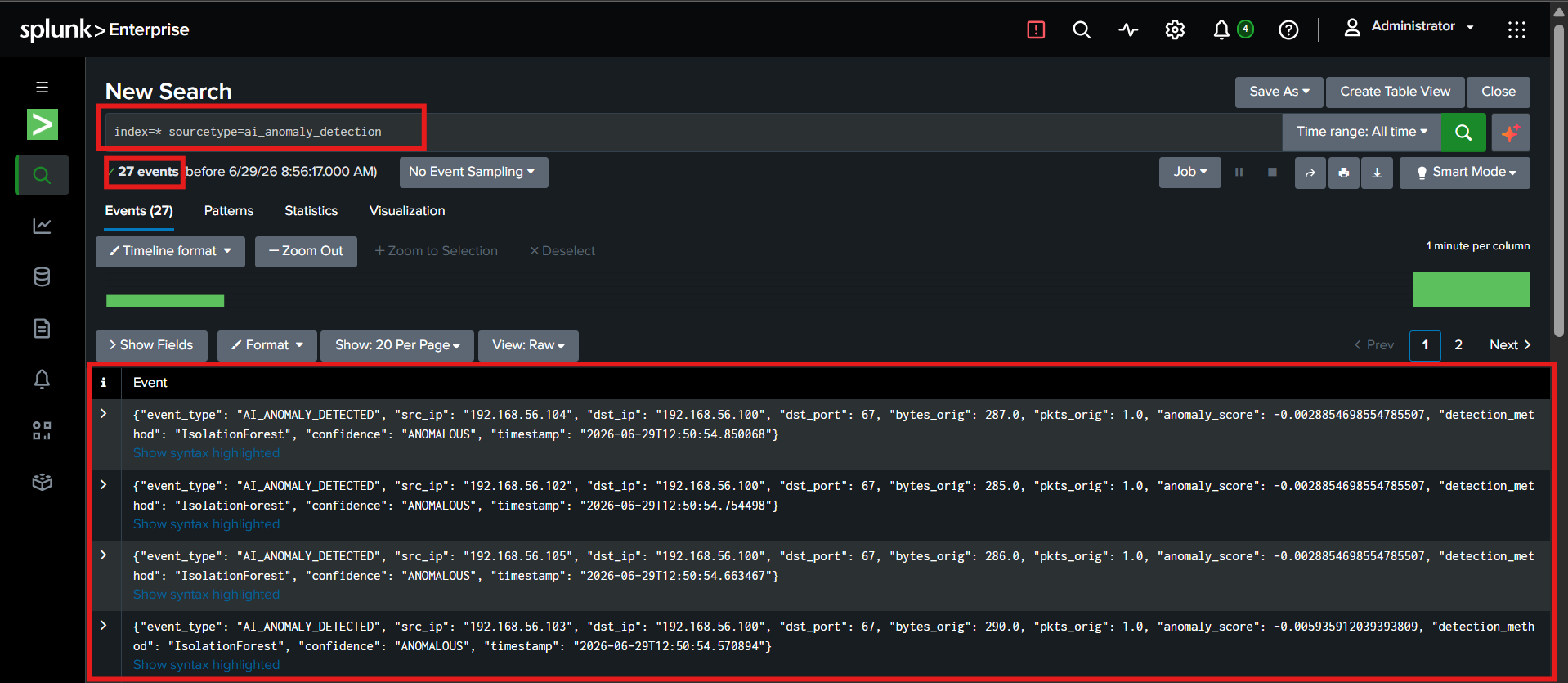Open the Administrator user menu
This screenshot has height=683, width=1568.
point(1409,27)
